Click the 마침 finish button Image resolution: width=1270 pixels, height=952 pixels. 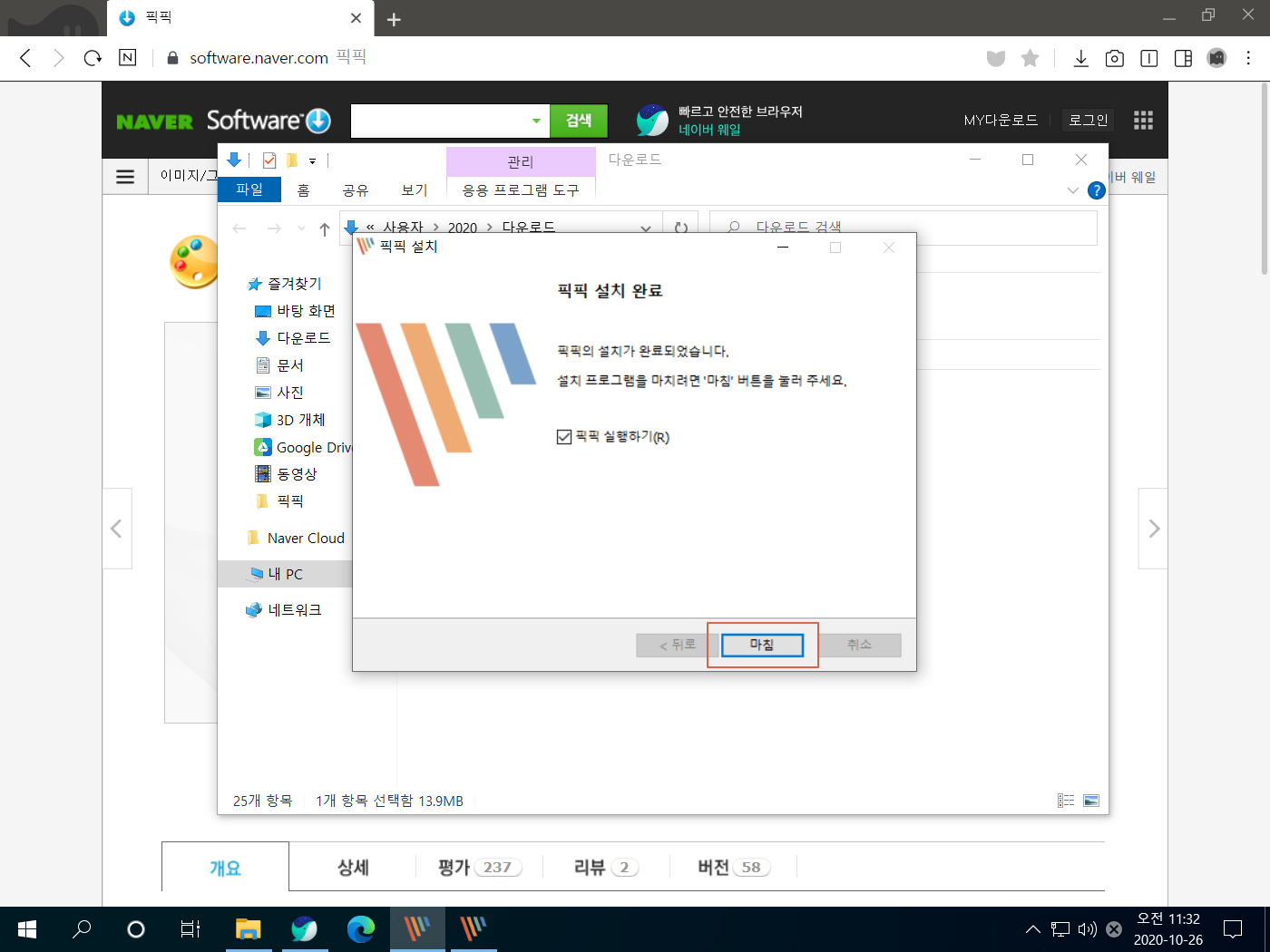point(762,645)
